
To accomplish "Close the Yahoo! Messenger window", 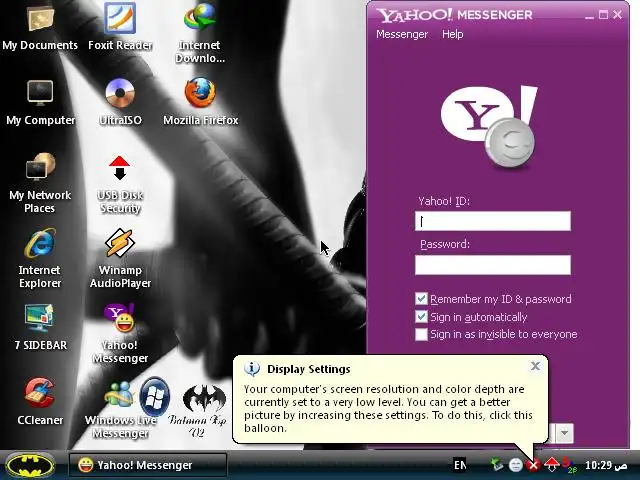I will click(x=618, y=15).
